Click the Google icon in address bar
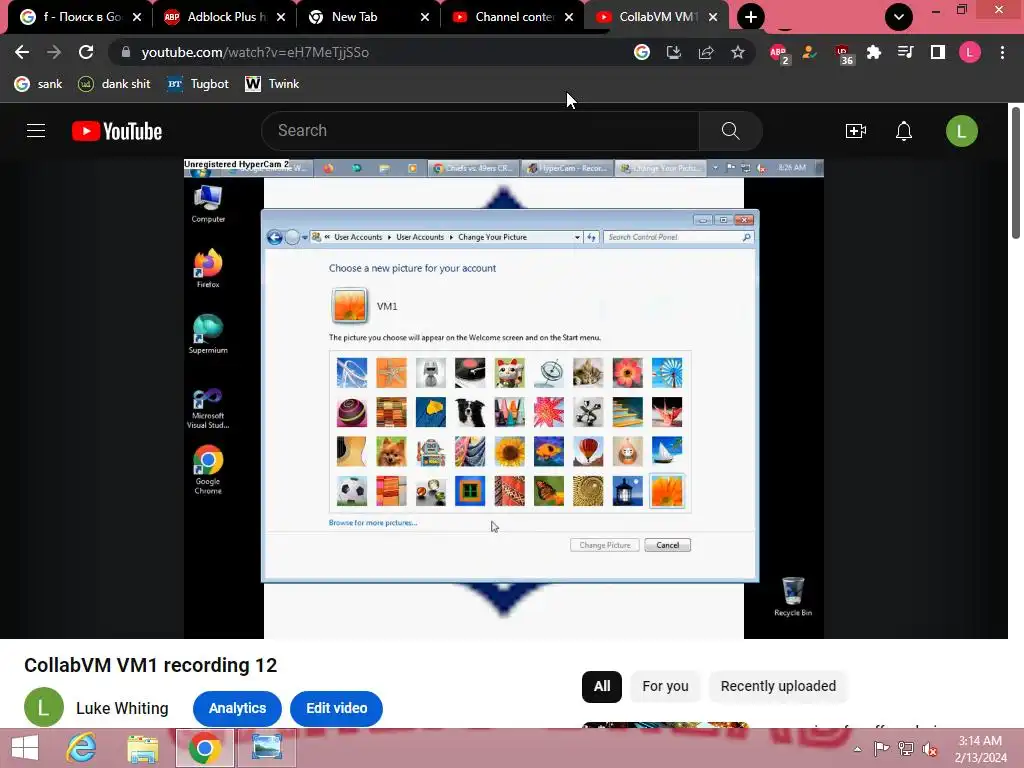The height and width of the screenshot is (768, 1024). tap(642, 52)
